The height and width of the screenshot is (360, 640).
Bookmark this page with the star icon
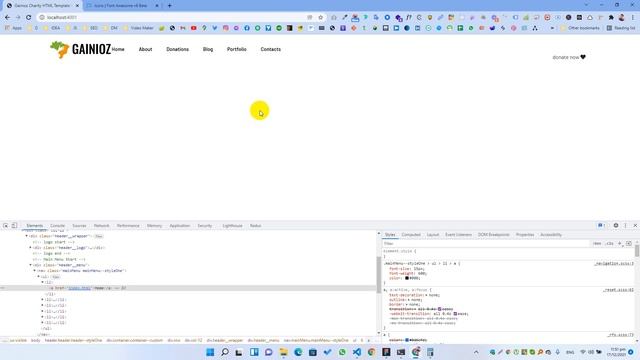320,18
